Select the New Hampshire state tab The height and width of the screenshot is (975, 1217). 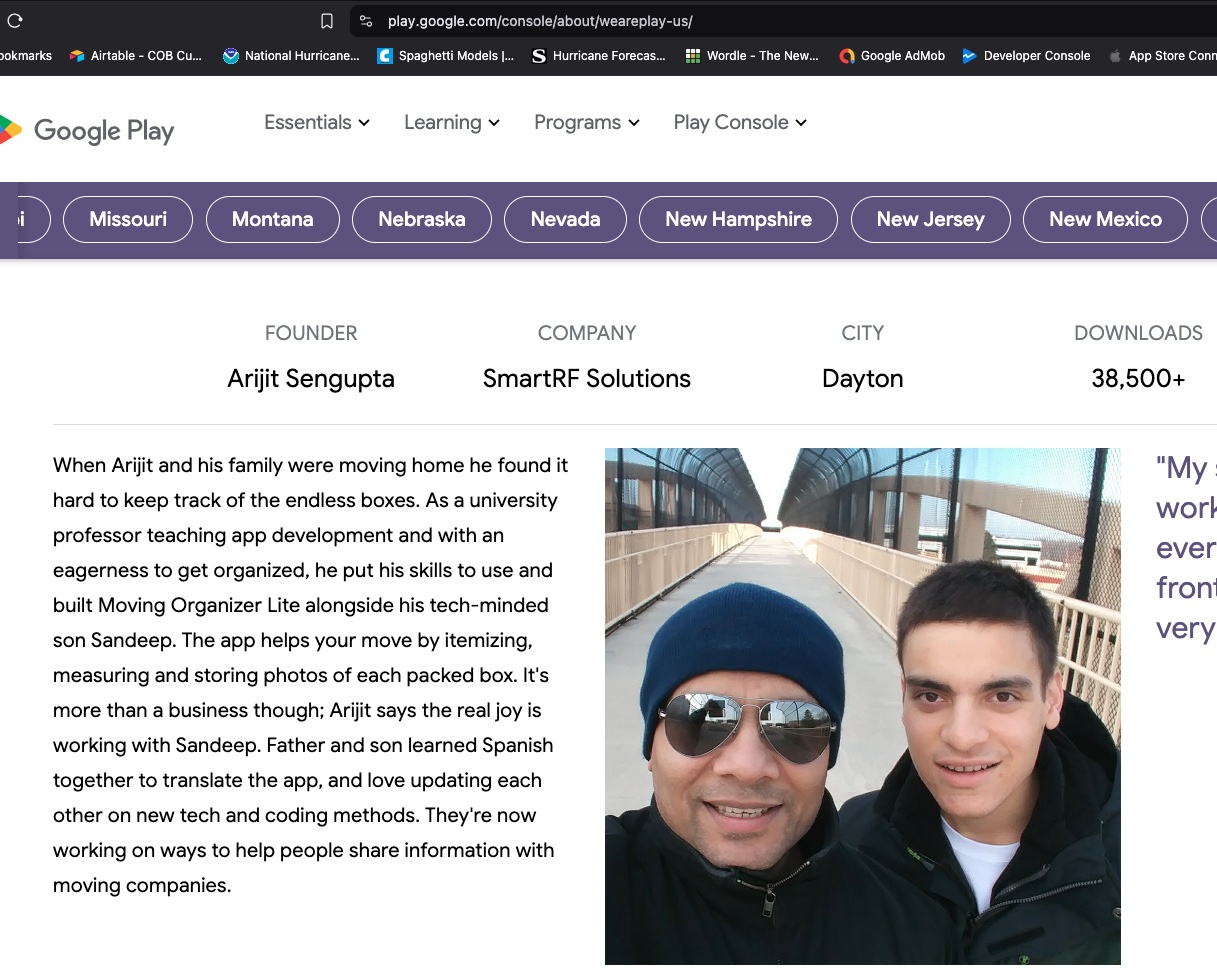pos(738,219)
